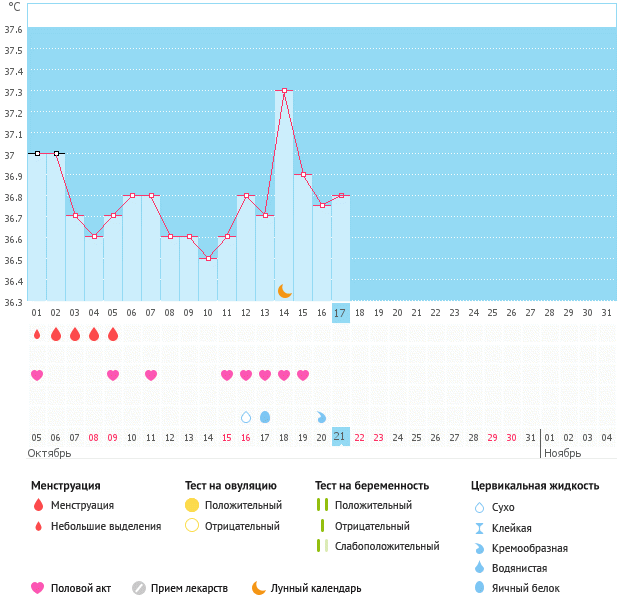Viewport: 626px width, 595px height.
Task: Click the Октябрь month label
Action: 50,453
